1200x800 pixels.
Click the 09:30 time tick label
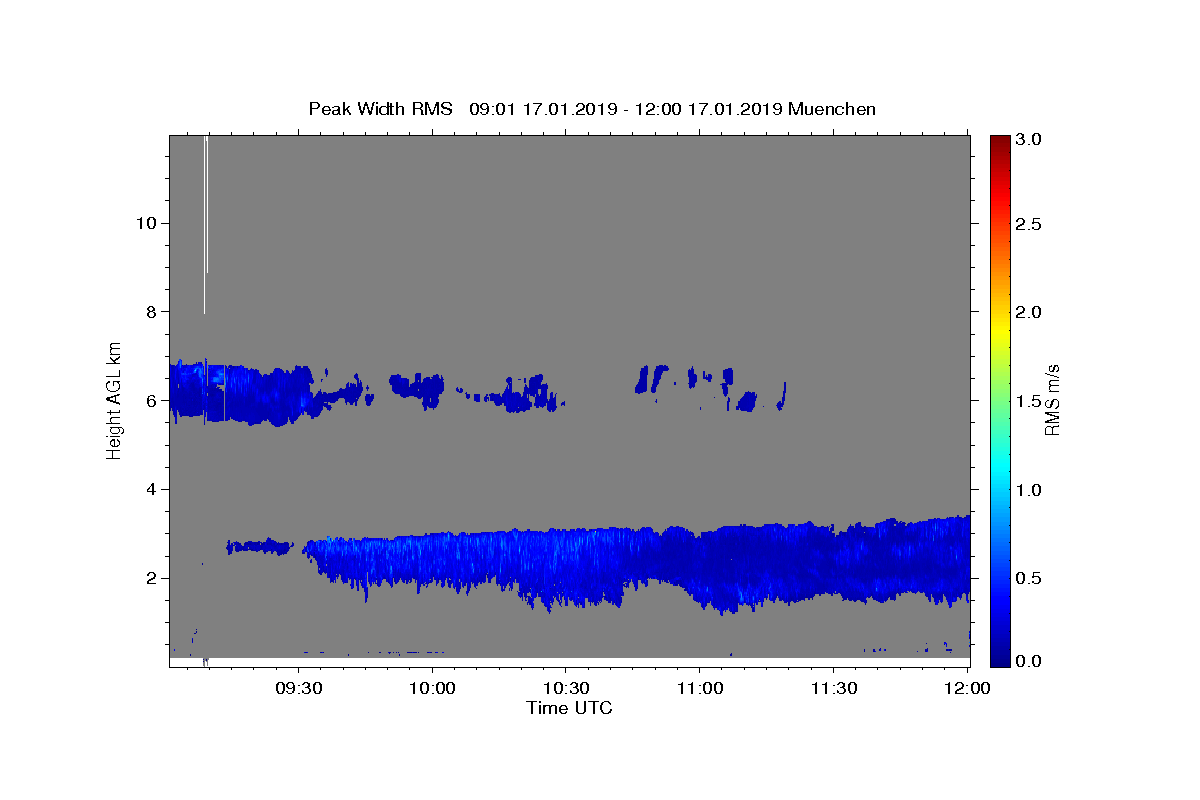[x=300, y=689]
